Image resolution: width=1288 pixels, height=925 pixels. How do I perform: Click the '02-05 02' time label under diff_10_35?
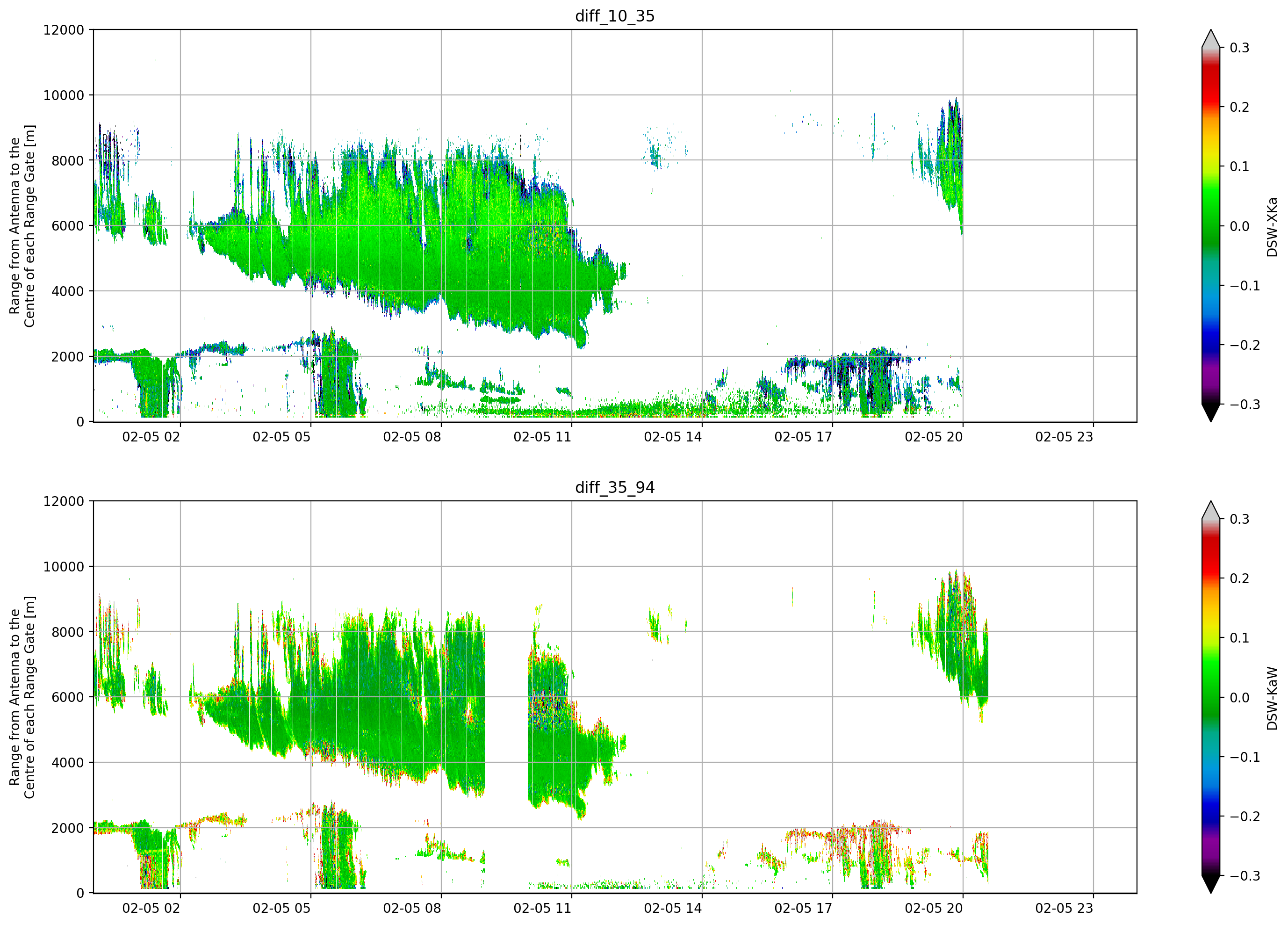tap(151, 437)
